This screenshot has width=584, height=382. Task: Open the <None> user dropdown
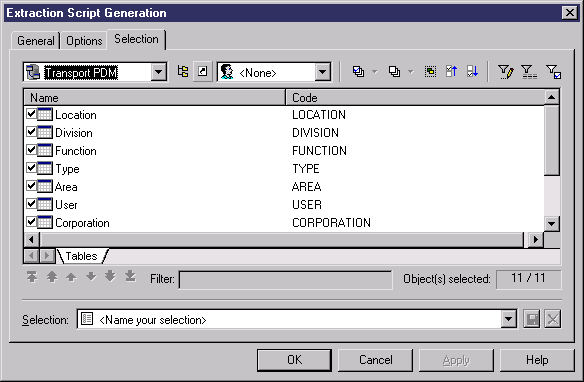tap(323, 72)
